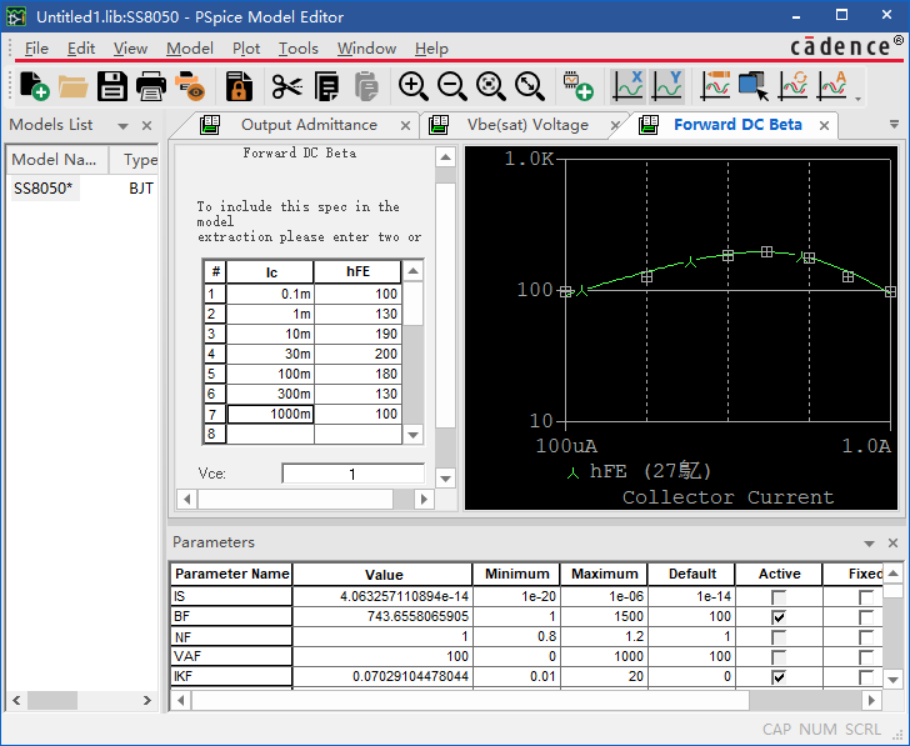Toggle the VAF Fixed checkbox
The width and height of the screenshot is (910, 746).
coord(866,657)
